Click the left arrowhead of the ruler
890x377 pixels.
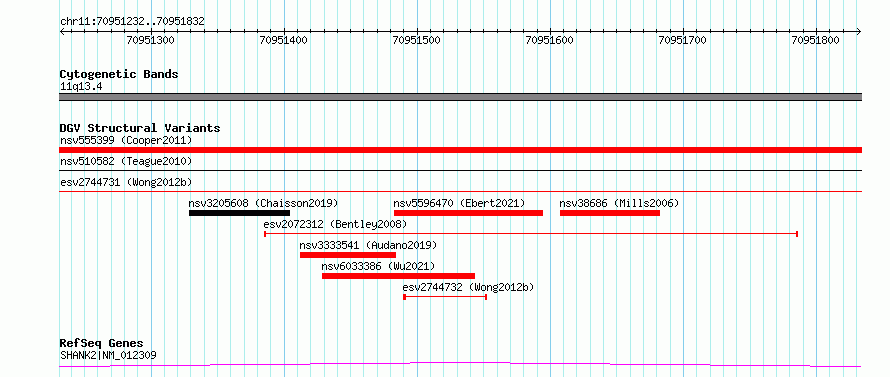pyautogui.click(x=62, y=31)
